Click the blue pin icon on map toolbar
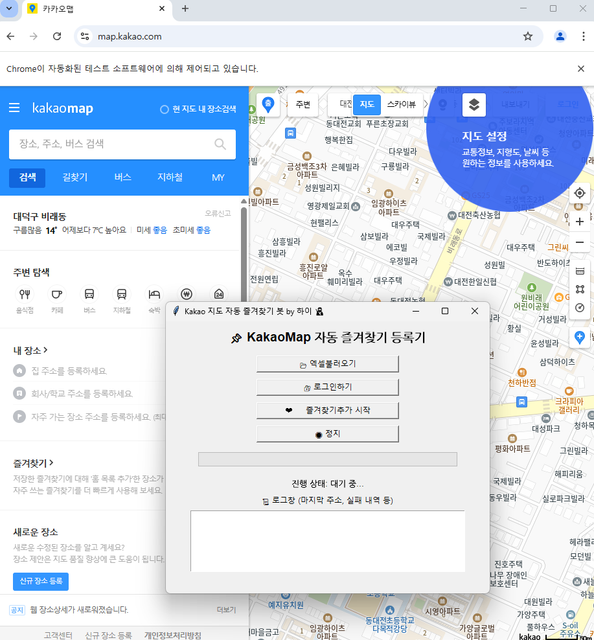 pos(268,105)
